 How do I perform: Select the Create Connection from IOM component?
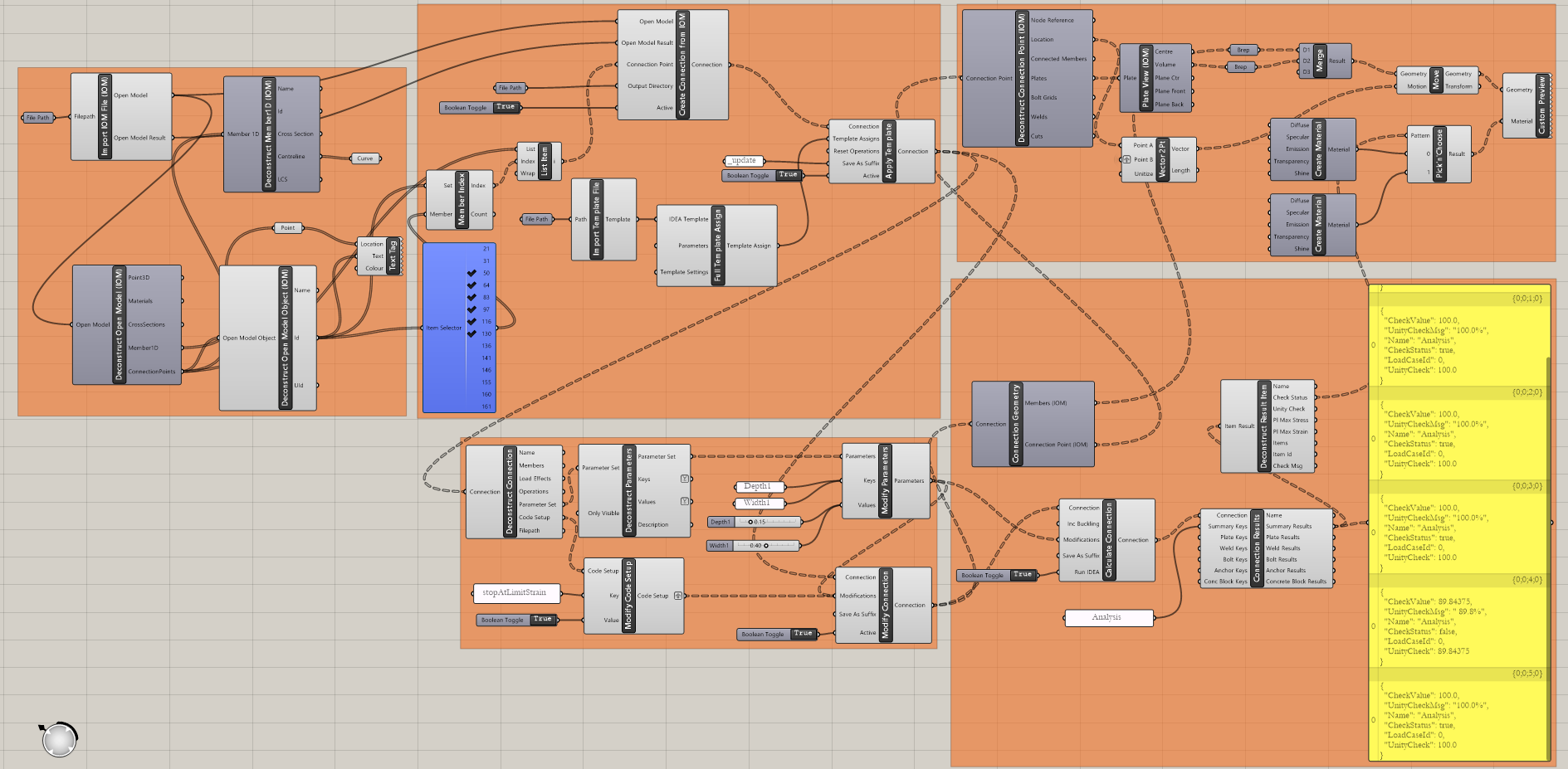coord(681,64)
